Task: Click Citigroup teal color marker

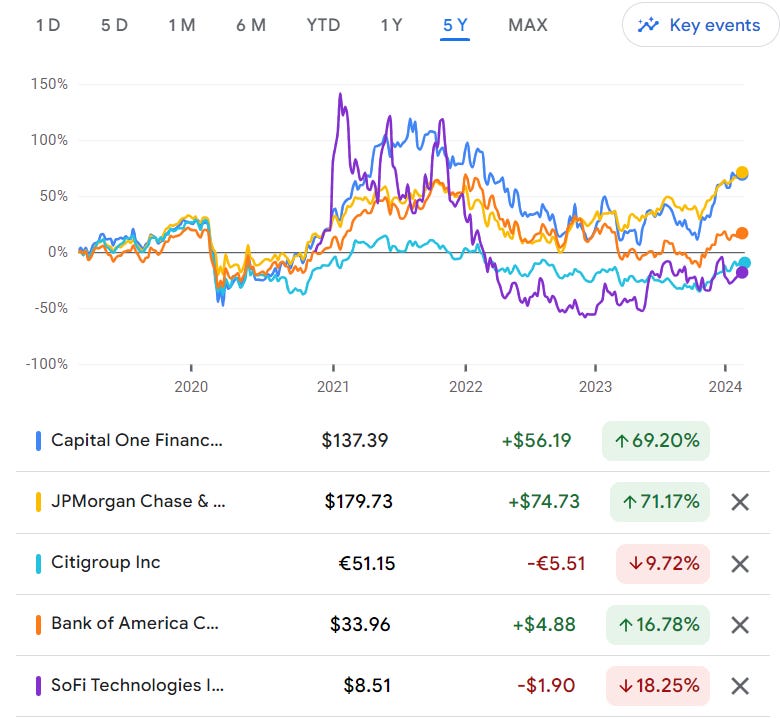Action: point(38,564)
